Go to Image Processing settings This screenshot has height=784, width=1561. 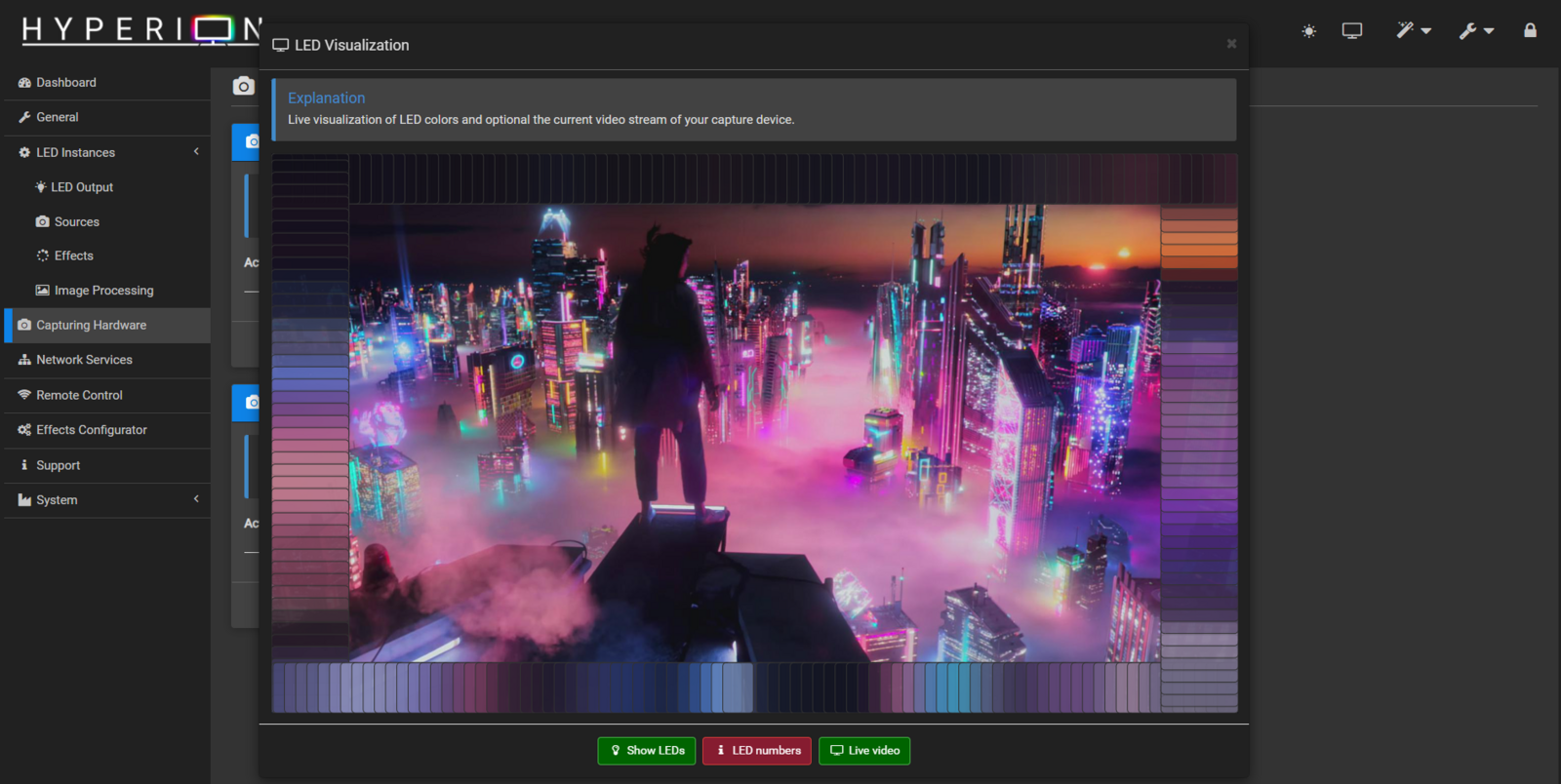(103, 291)
